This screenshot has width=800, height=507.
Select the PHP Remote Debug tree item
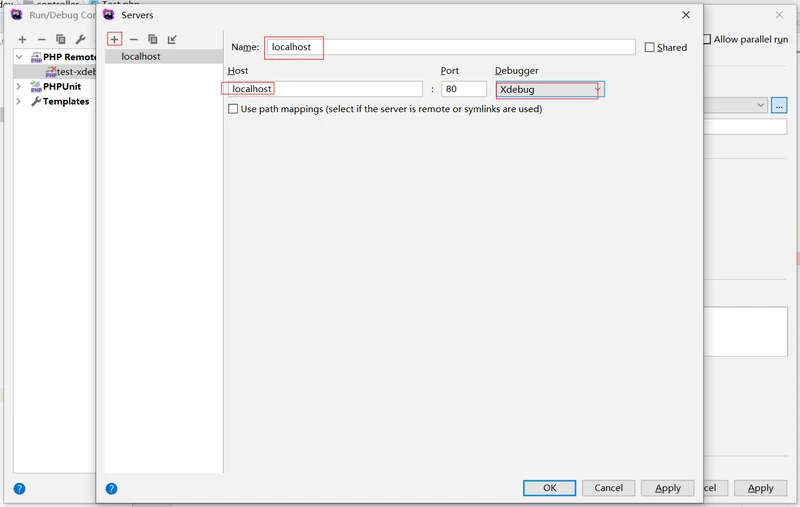pos(69,57)
